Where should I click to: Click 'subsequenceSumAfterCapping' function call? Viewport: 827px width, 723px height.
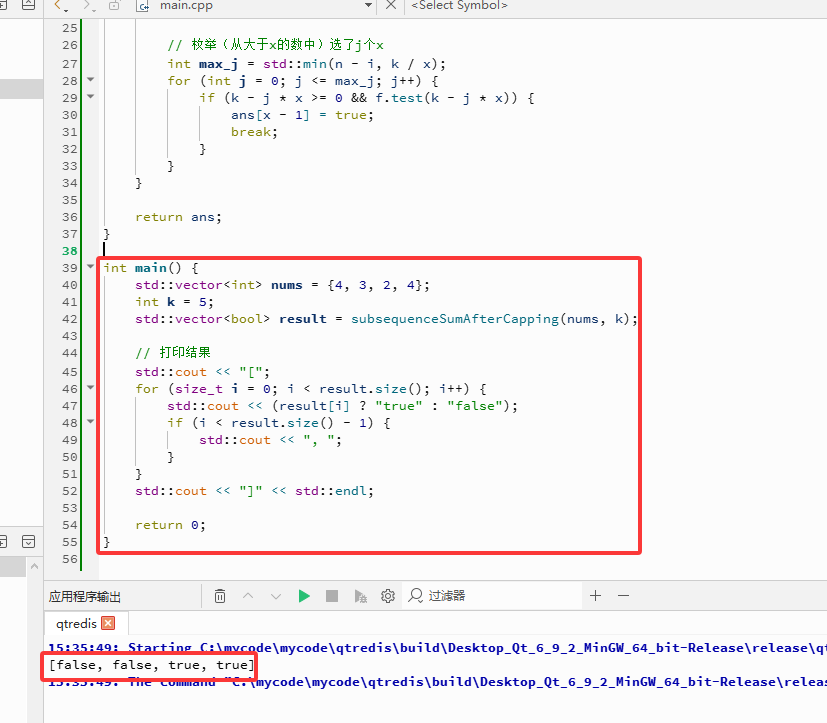455,319
